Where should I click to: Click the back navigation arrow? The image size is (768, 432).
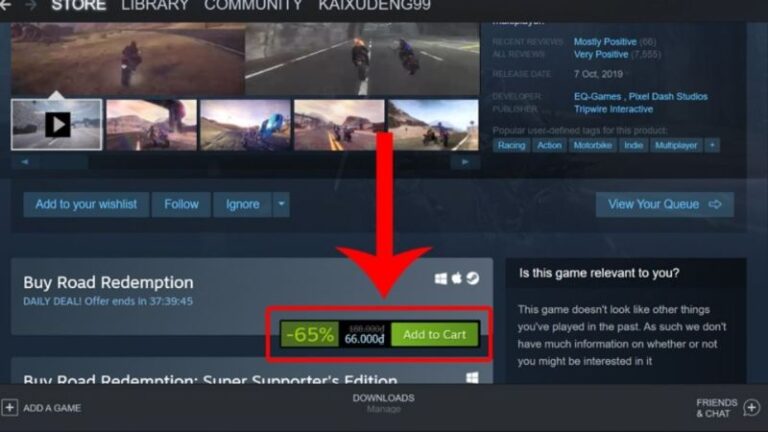click(5, 5)
